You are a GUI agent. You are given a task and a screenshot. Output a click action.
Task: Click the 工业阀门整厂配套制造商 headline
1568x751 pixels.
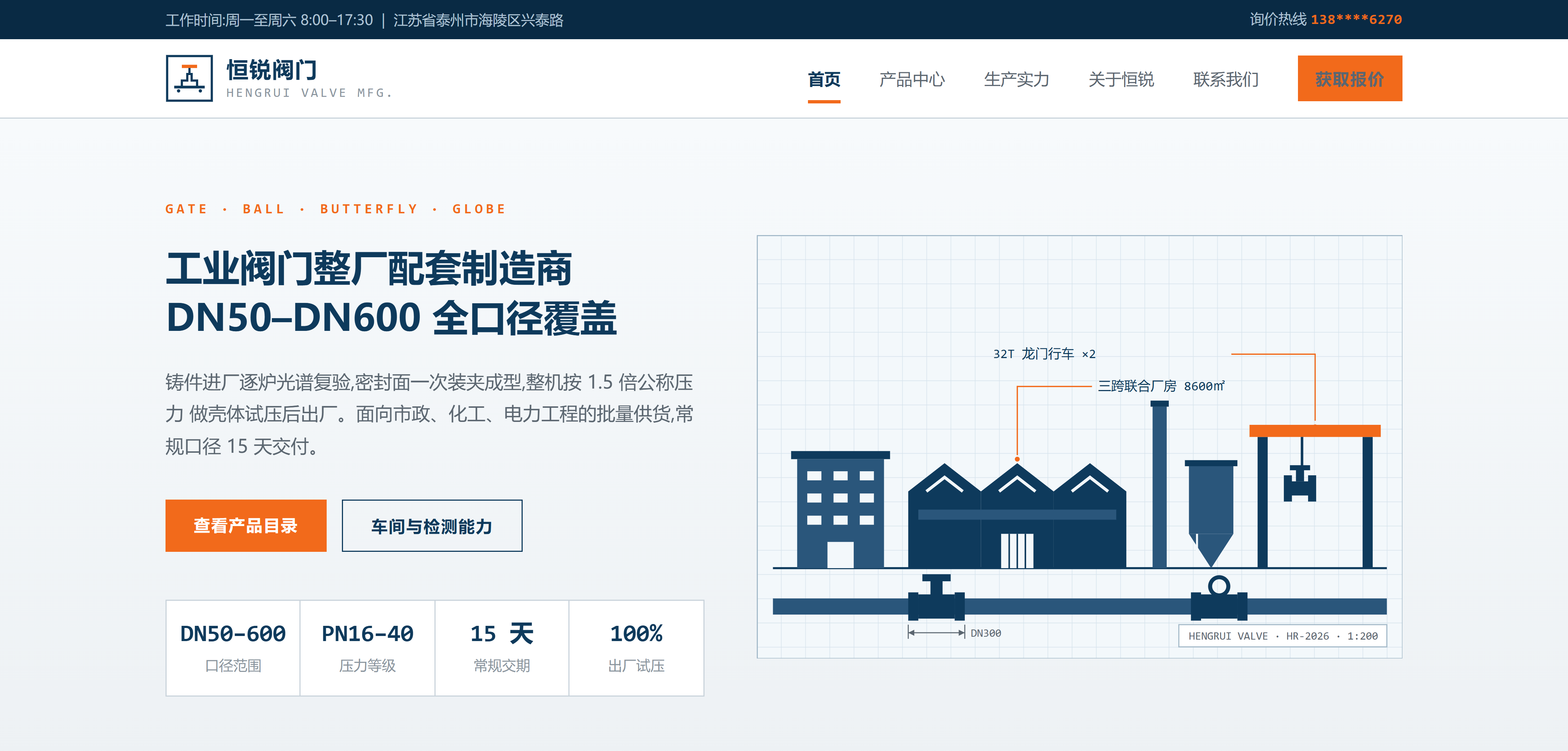pos(369,268)
